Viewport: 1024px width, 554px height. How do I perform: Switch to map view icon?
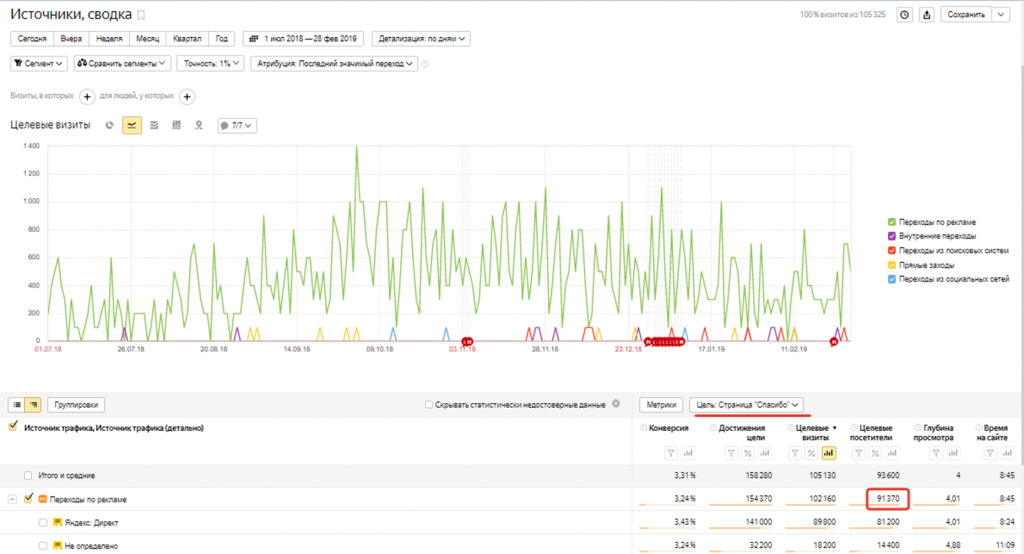(x=199, y=125)
